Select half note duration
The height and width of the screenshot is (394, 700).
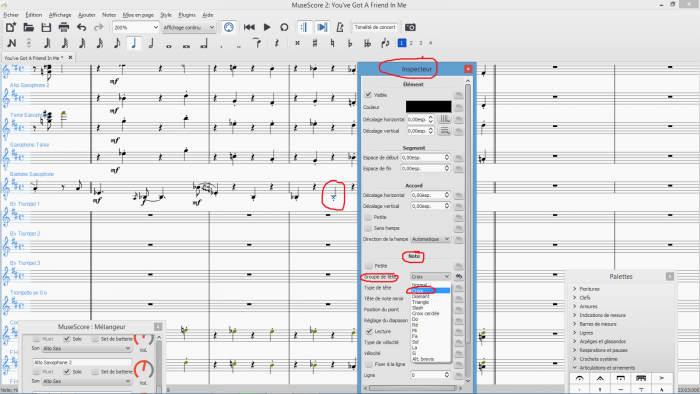[151, 43]
